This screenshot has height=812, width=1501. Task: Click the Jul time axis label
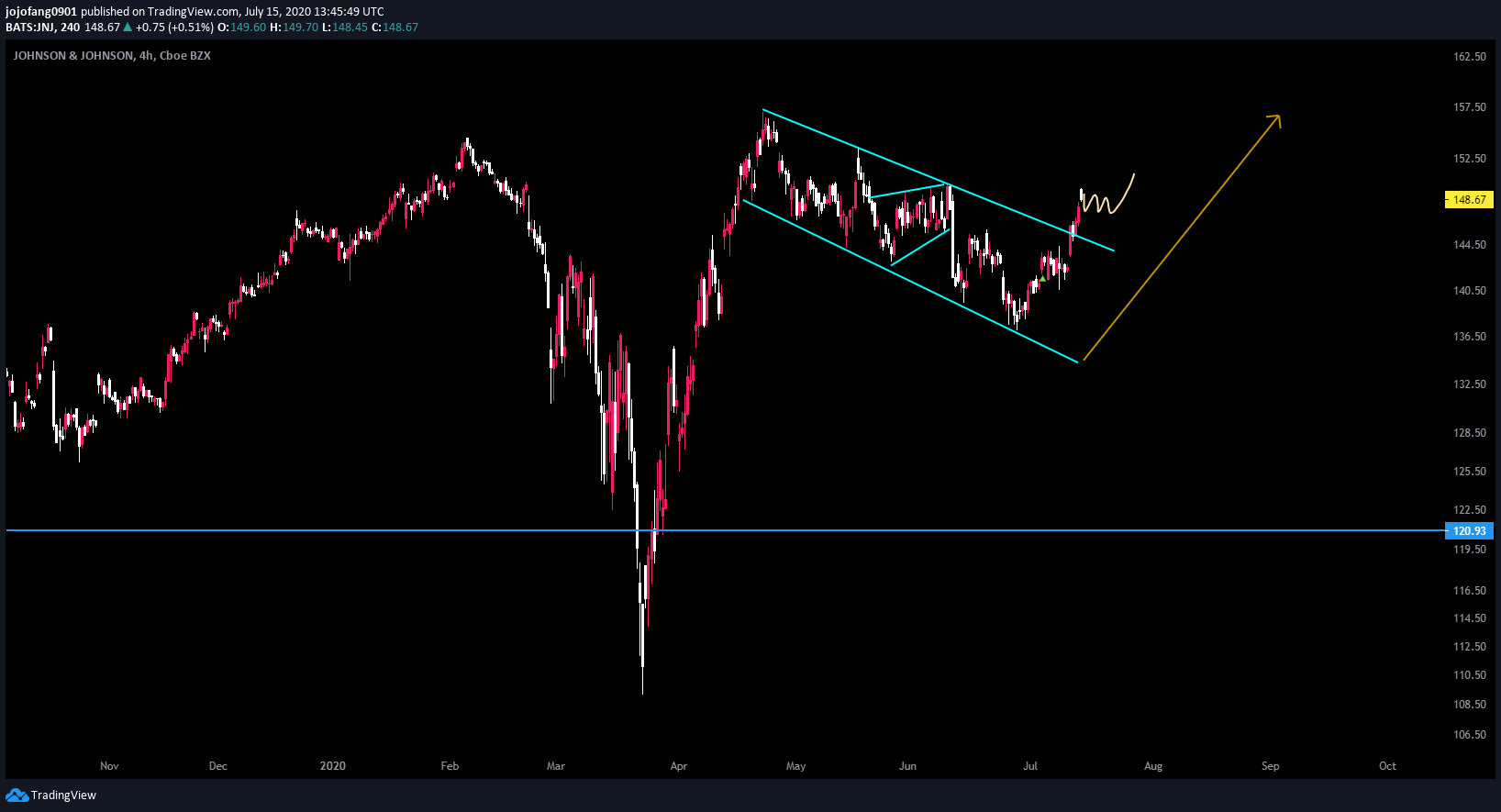pyautogui.click(x=1030, y=766)
